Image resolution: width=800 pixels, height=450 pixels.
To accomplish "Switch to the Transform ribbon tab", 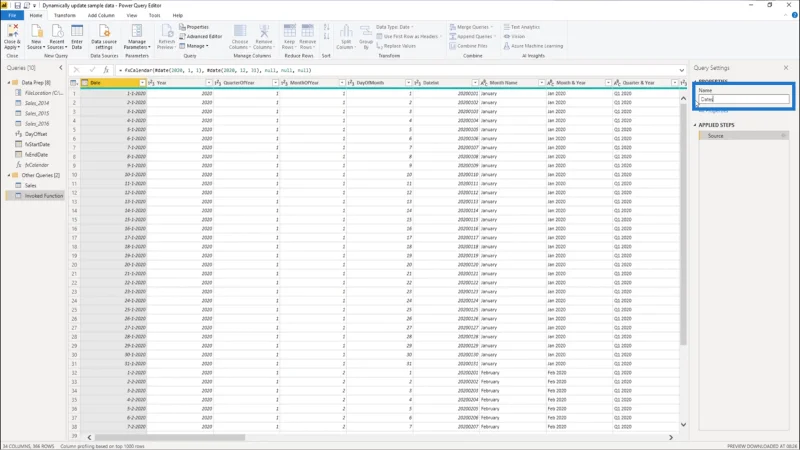I will point(65,15).
